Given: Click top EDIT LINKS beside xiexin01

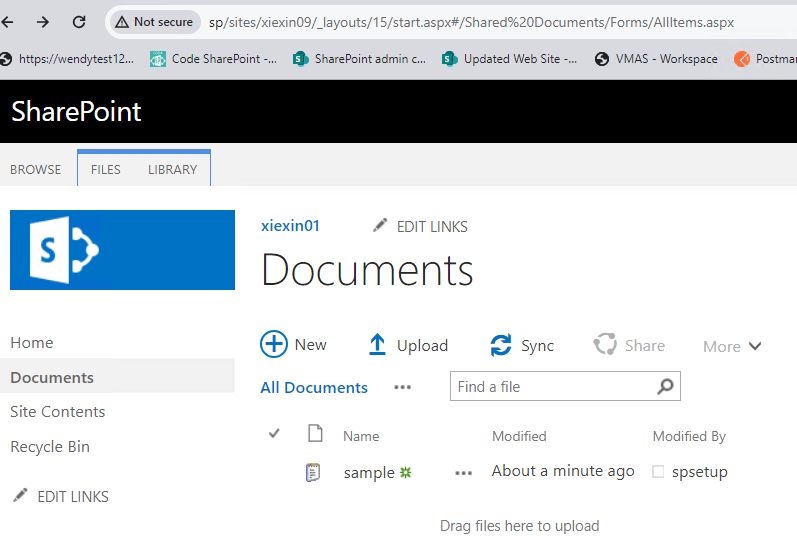Looking at the screenshot, I should [432, 227].
